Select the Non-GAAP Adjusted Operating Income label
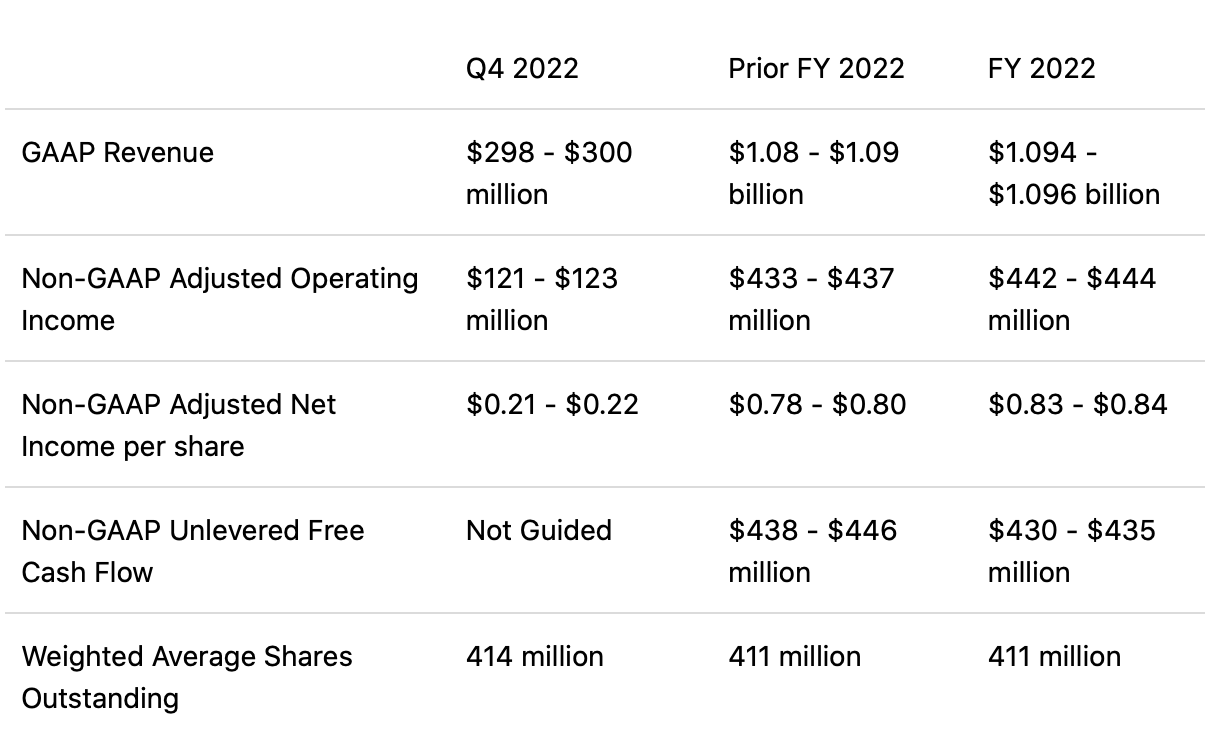The image size is (1212, 736). coord(219,299)
